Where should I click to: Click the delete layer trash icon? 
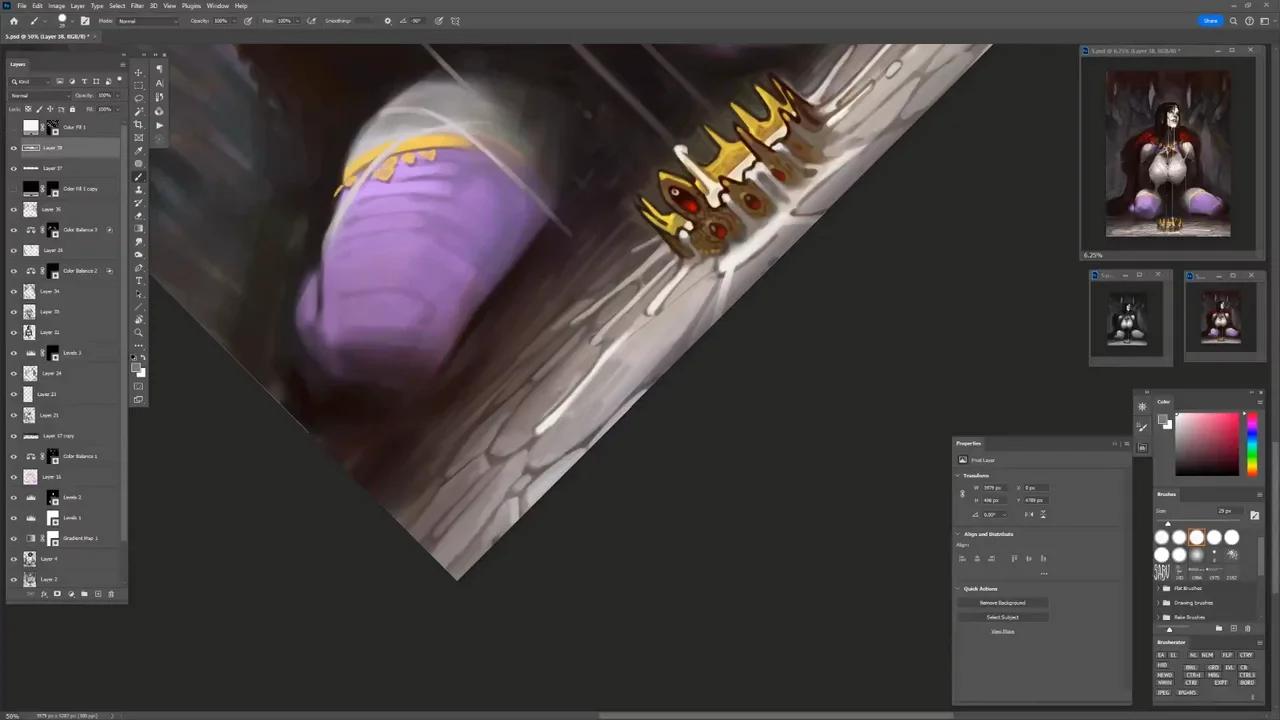[111, 594]
